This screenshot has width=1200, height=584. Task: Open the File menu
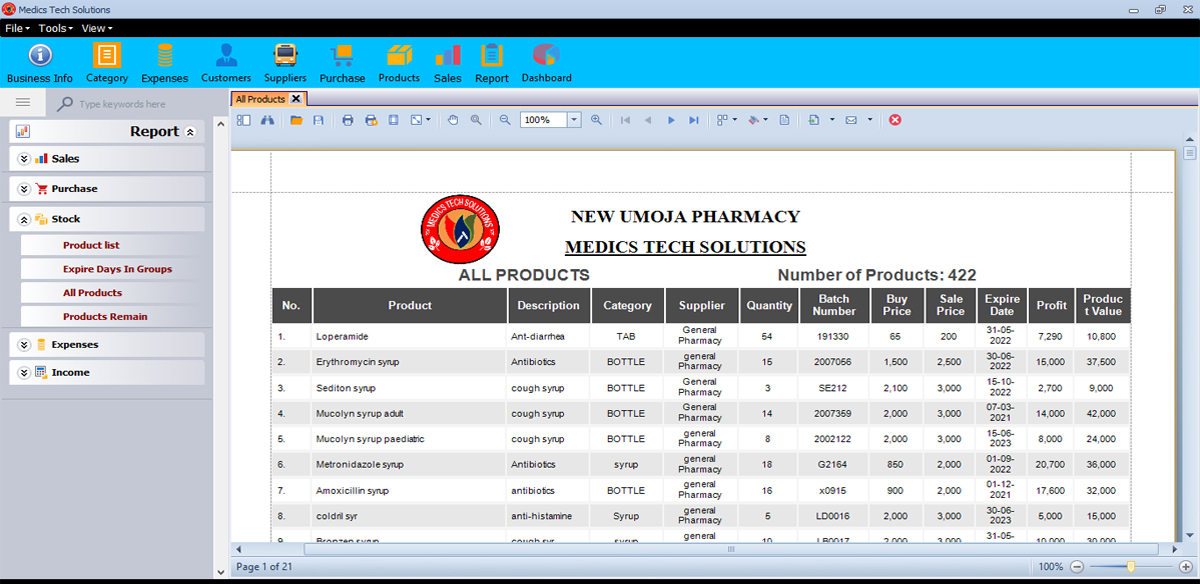[16, 28]
